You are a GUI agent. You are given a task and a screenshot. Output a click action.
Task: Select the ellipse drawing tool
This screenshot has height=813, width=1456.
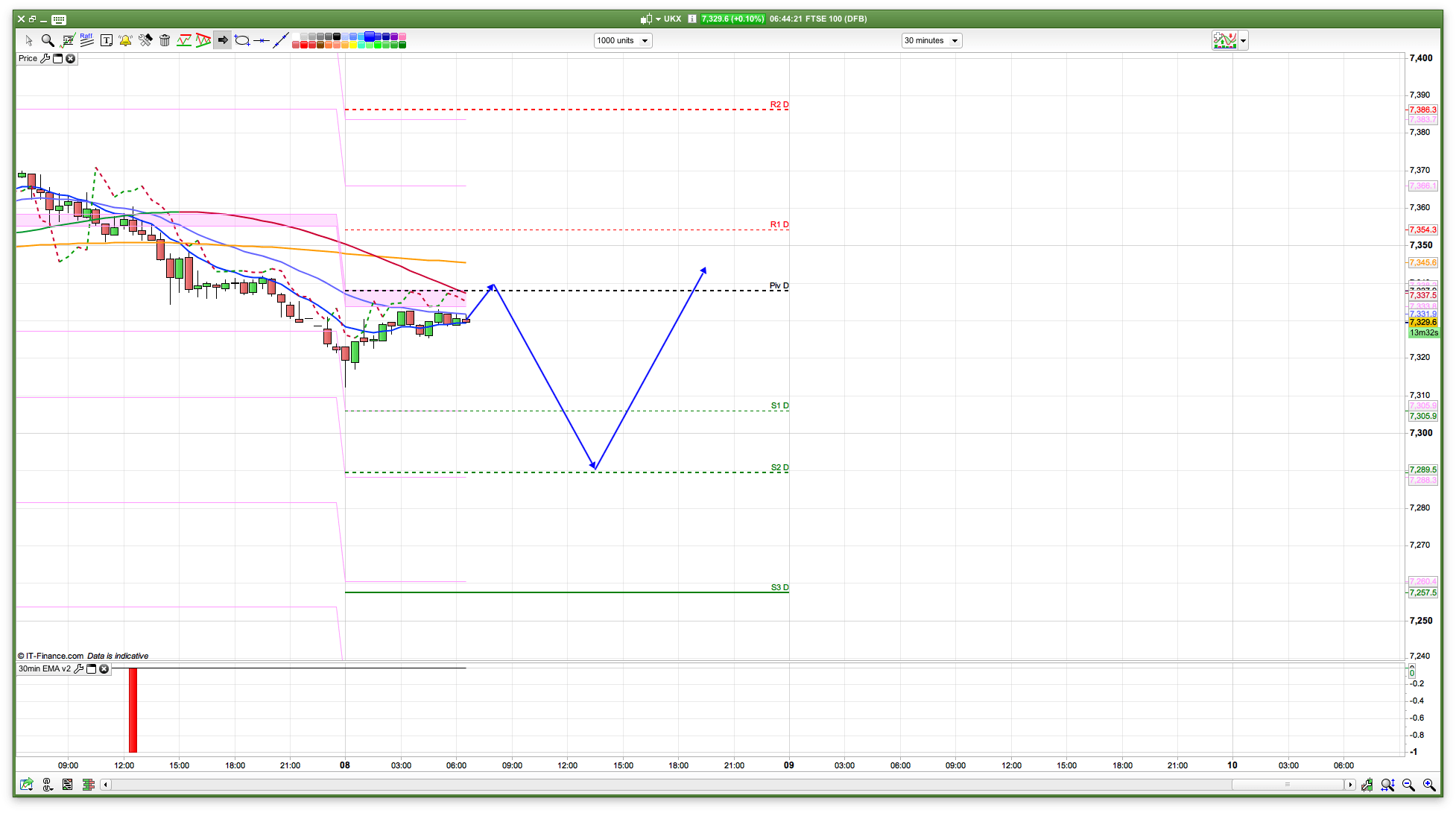tap(242, 40)
